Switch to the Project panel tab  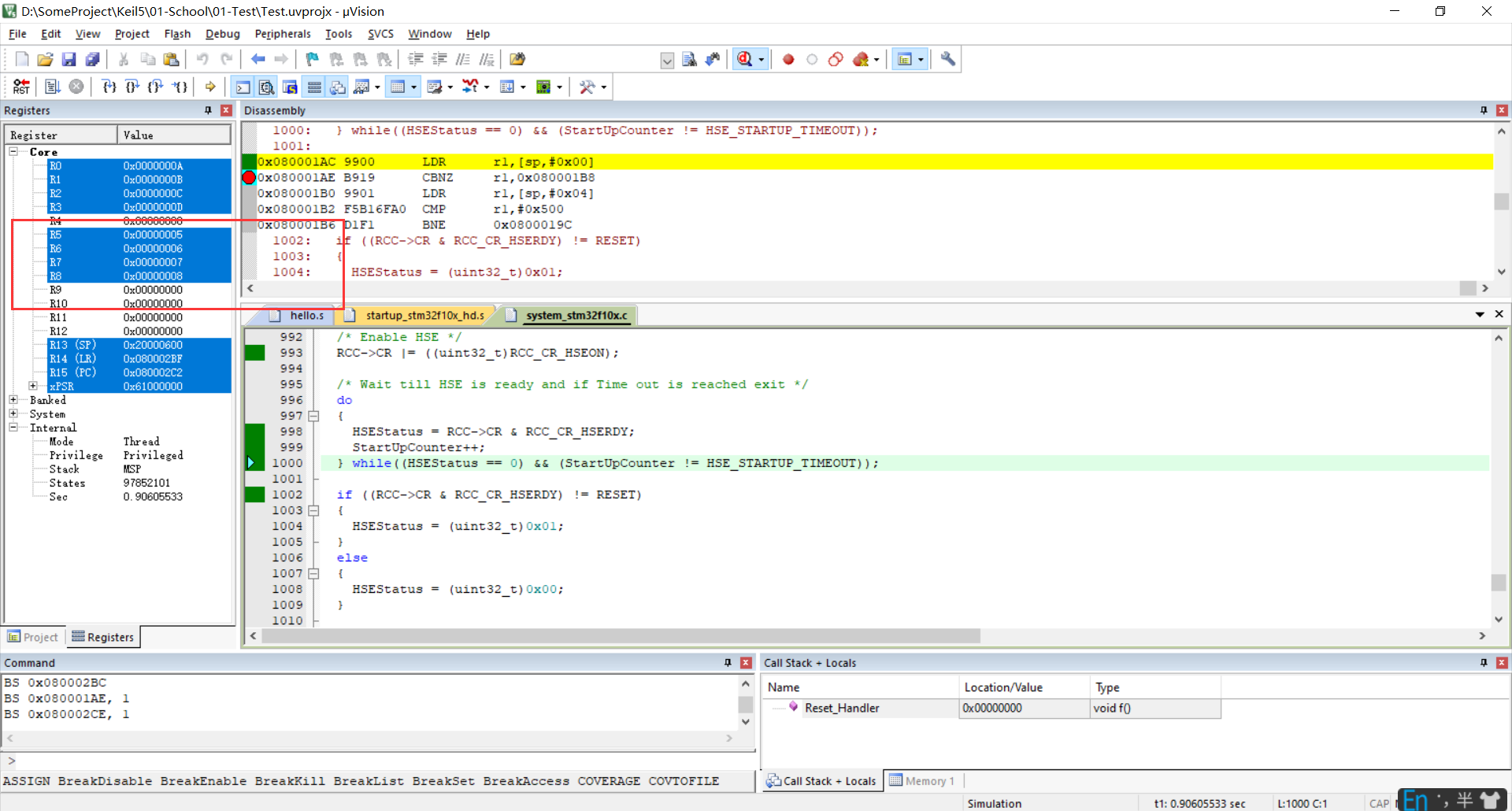pyautogui.click(x=33, y=637)
